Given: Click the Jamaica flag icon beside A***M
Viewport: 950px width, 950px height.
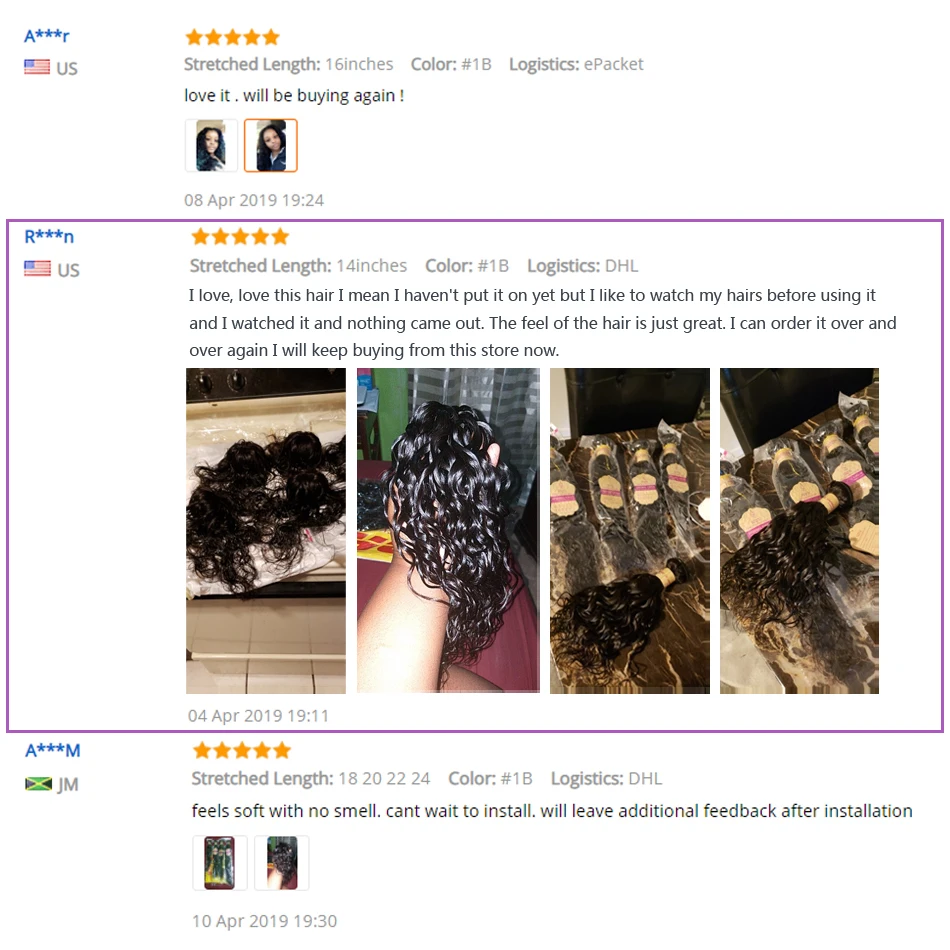Looking at the screenshot, I should (38, 784).
